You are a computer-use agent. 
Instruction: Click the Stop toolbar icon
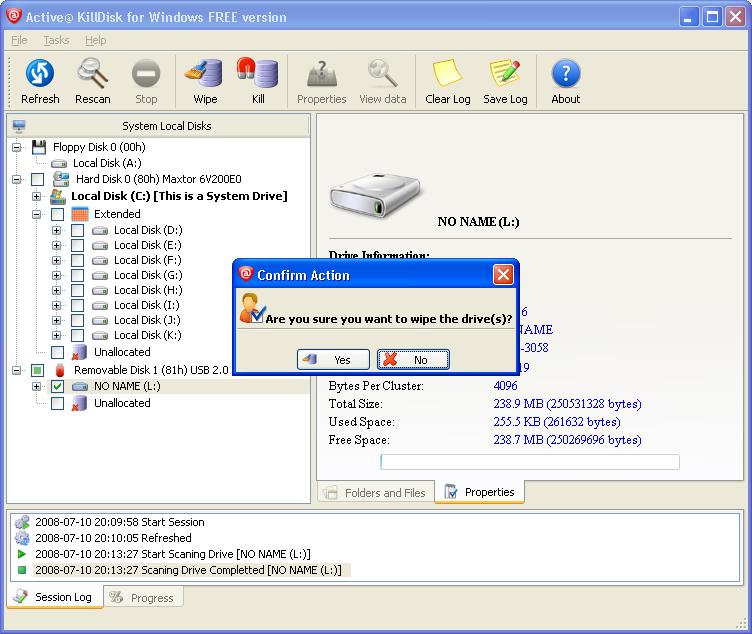click(x=146, y=74)
